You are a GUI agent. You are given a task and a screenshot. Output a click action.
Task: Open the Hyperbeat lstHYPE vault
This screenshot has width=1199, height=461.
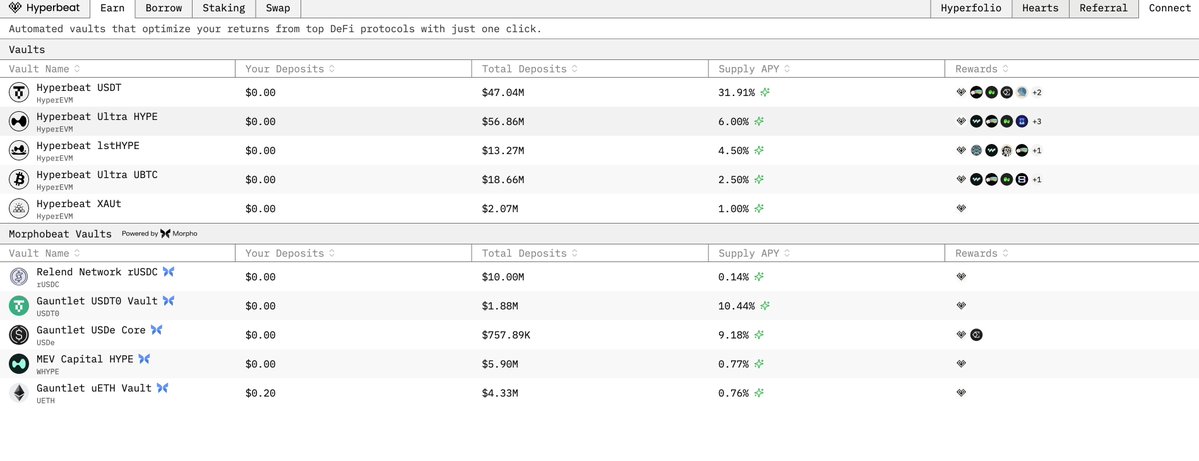(x=600, y=151)
